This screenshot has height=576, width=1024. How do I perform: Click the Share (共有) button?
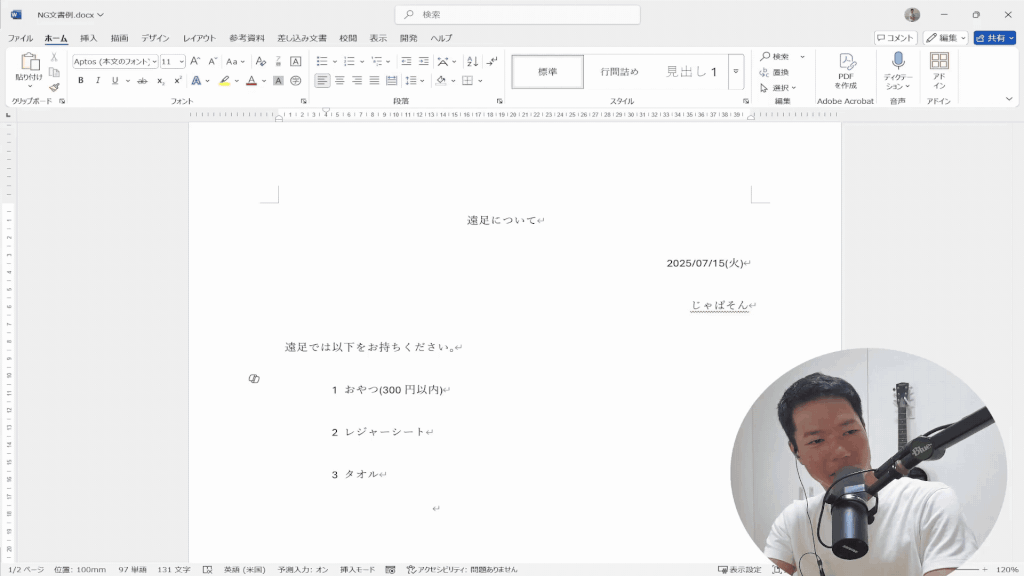coord(995,38)
